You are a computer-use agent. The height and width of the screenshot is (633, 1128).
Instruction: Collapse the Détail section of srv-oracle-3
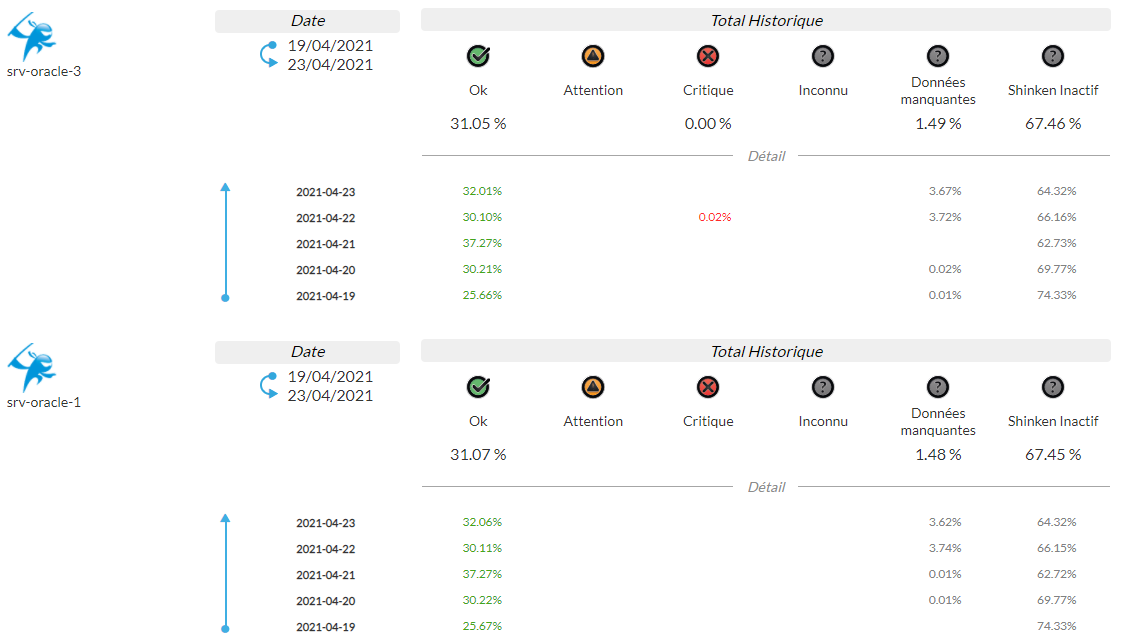(x=766, y=156)
